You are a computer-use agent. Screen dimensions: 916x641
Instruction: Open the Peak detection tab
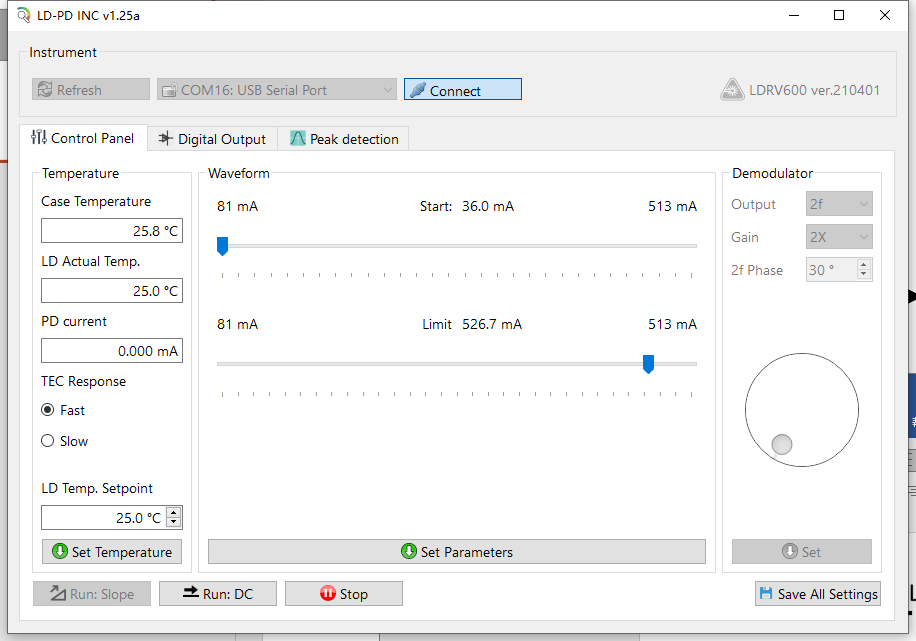click(344, 139)
